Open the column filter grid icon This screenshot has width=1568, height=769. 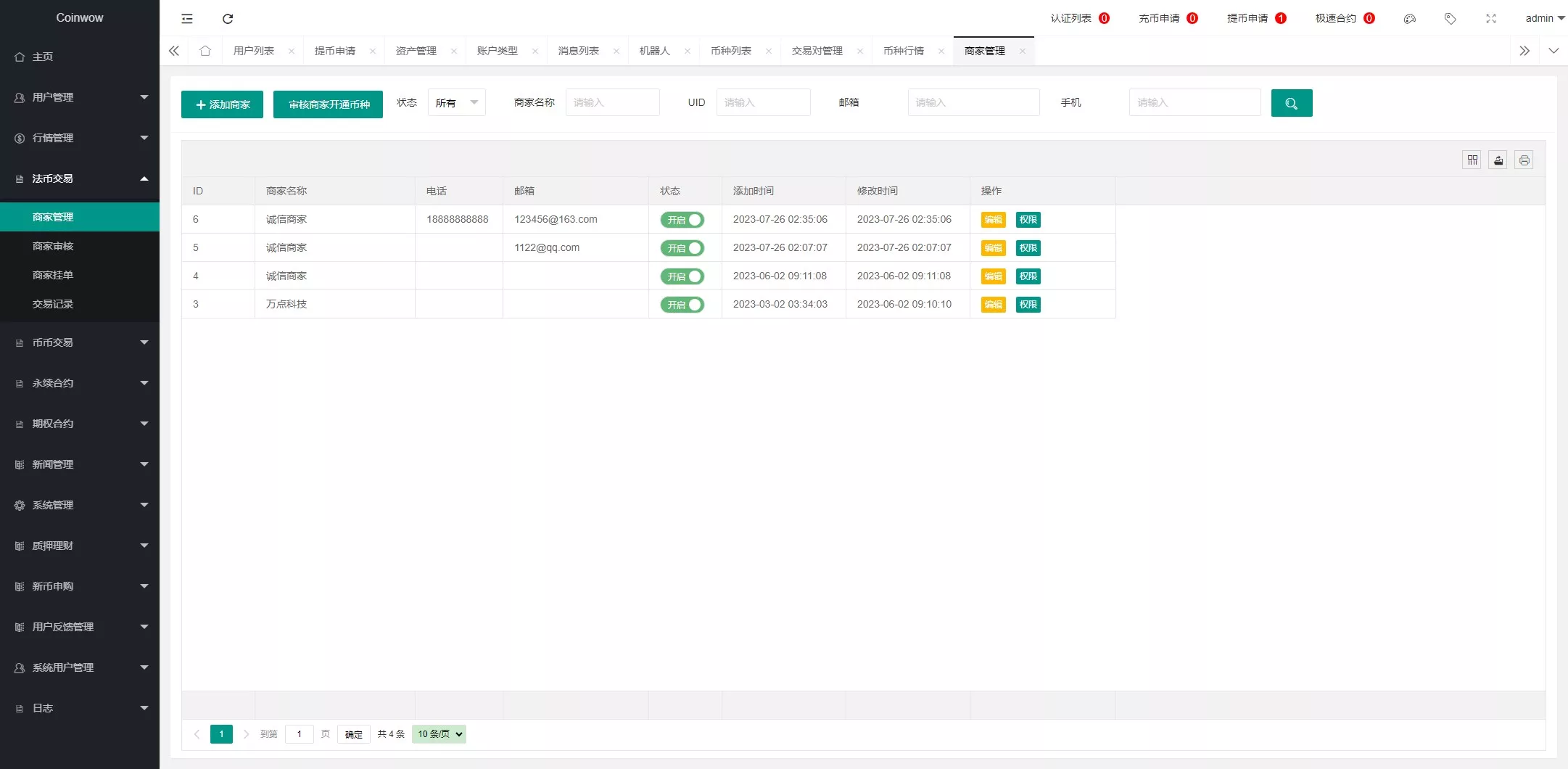click(1472, 160)
